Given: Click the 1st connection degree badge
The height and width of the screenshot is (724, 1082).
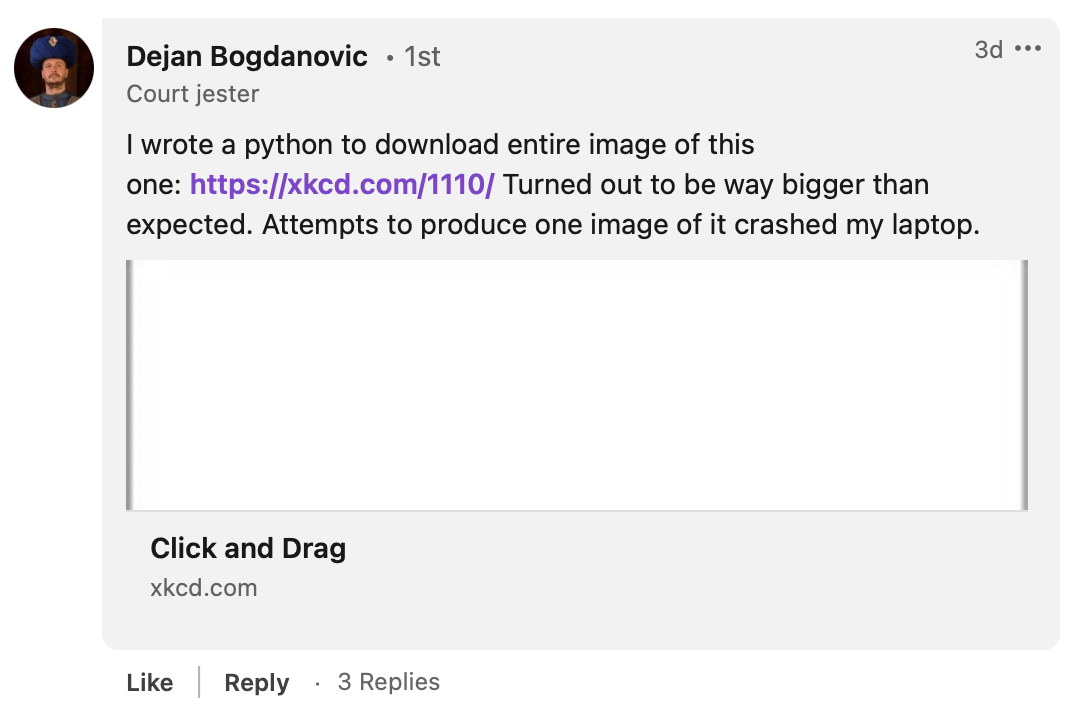Looking at the screenshot, I should tap(424, 57).
